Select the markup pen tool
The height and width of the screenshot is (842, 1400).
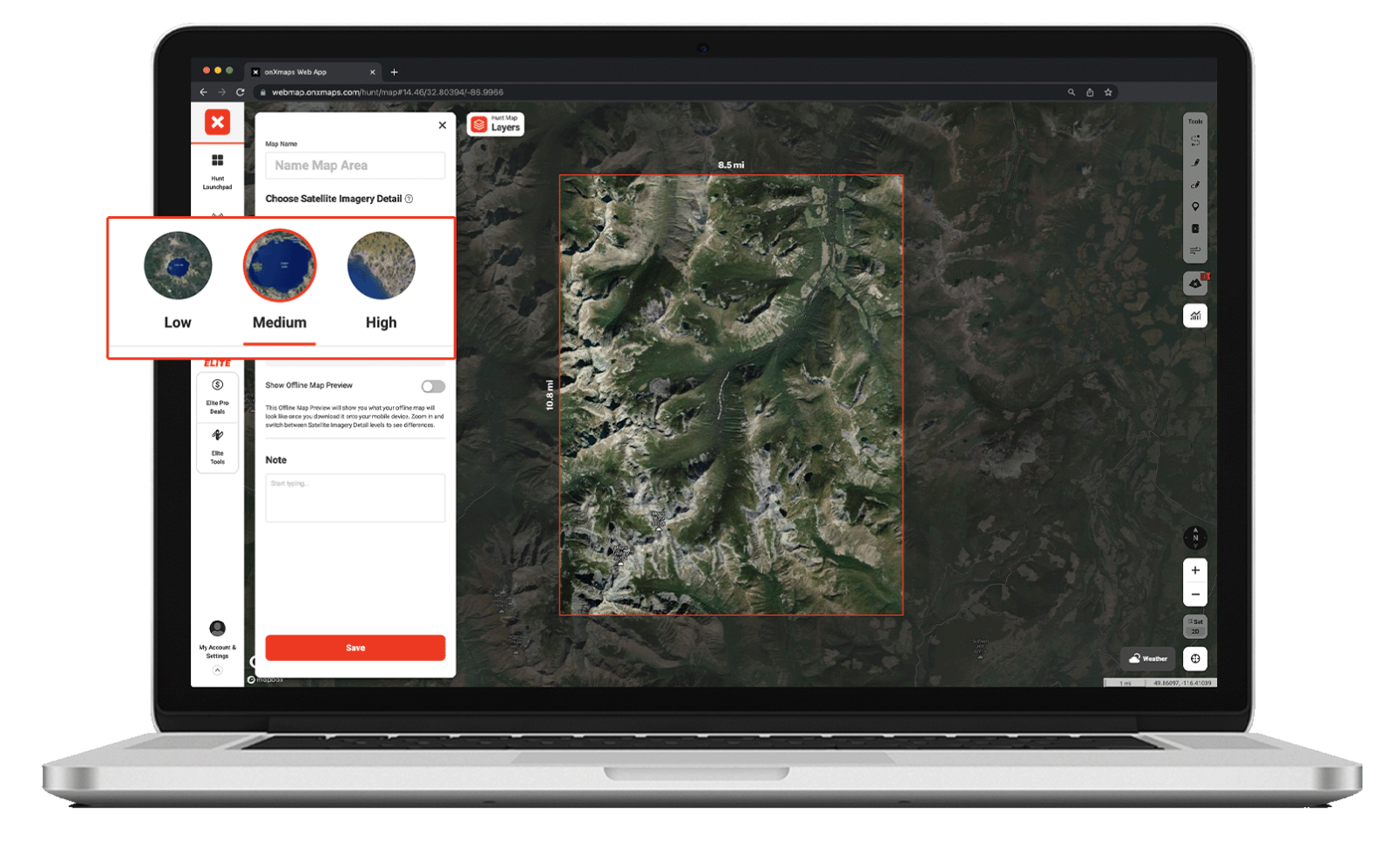(1195, 162)
